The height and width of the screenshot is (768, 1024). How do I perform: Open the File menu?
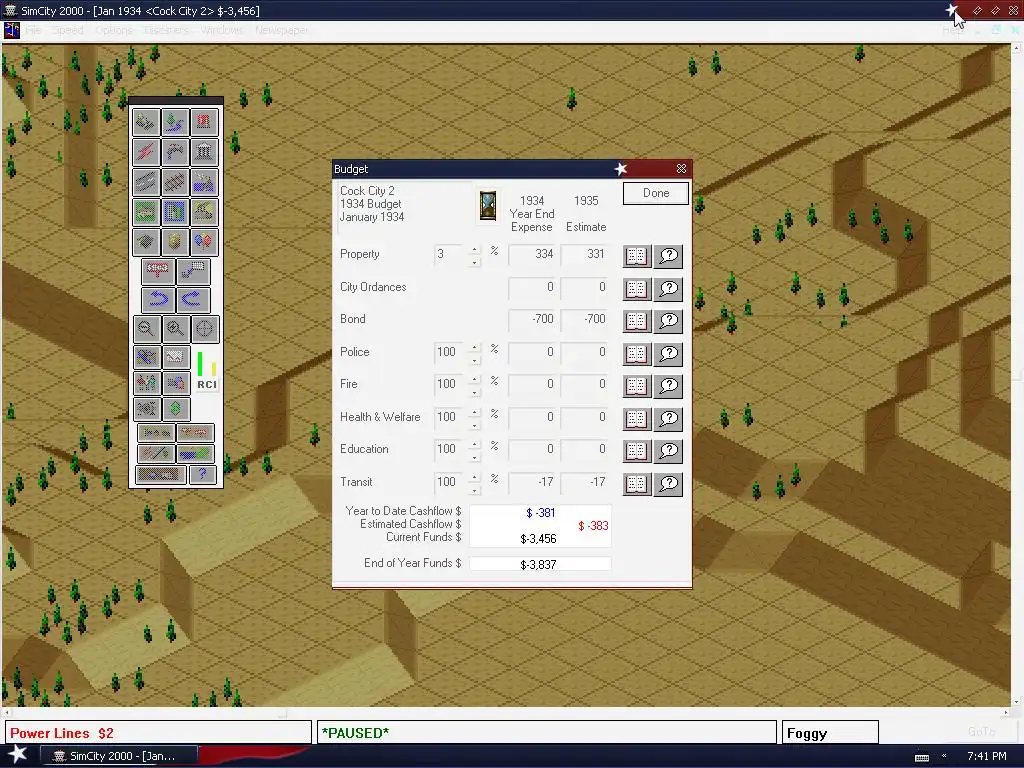tap(33, 30)
